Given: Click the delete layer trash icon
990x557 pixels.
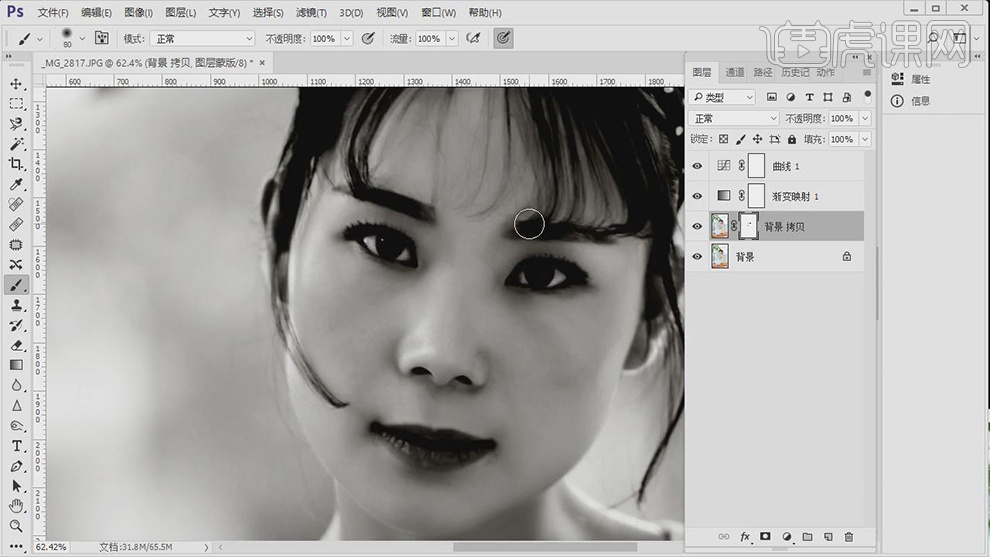Looking at the screenshot, I should 849,537.
